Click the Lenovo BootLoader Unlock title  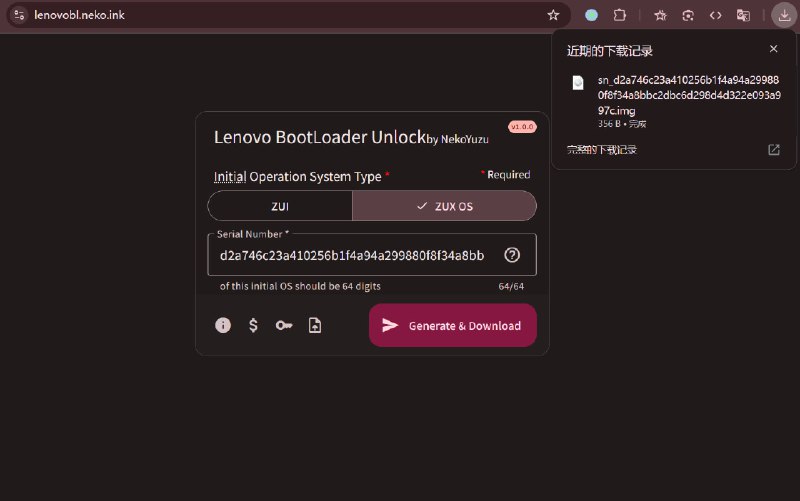[x=320, y=137]
